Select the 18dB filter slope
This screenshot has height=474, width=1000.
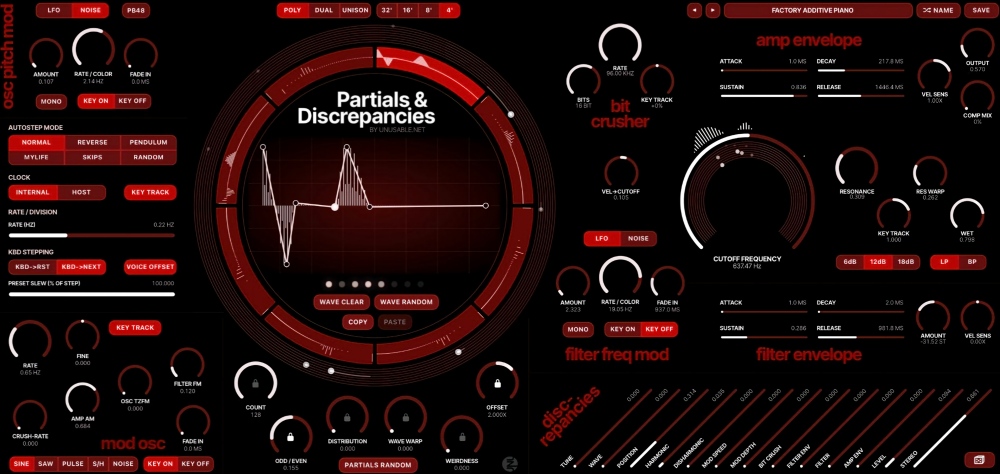tap(905, 262)
